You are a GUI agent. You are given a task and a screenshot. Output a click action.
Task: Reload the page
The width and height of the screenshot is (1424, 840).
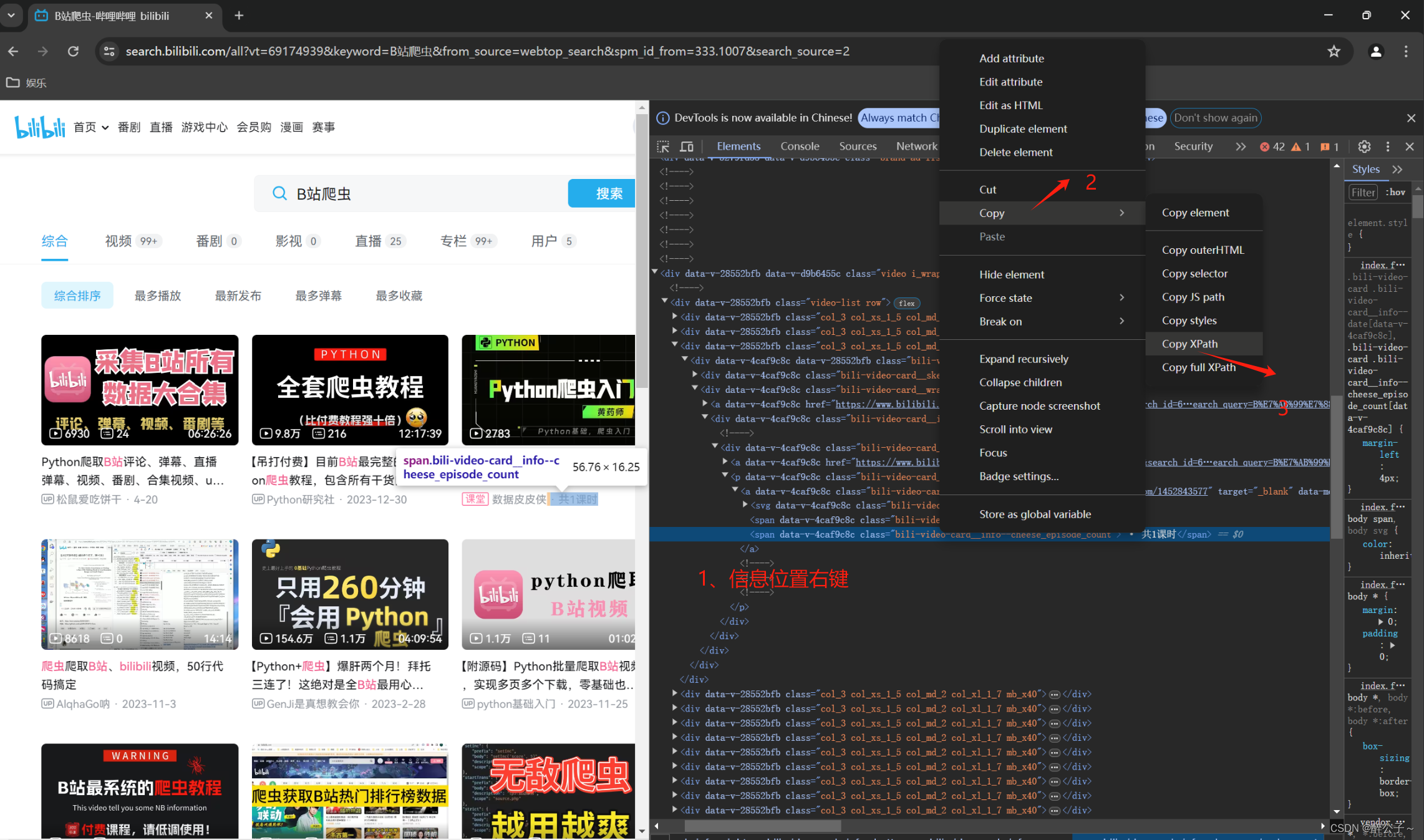(x=73, y=51)
